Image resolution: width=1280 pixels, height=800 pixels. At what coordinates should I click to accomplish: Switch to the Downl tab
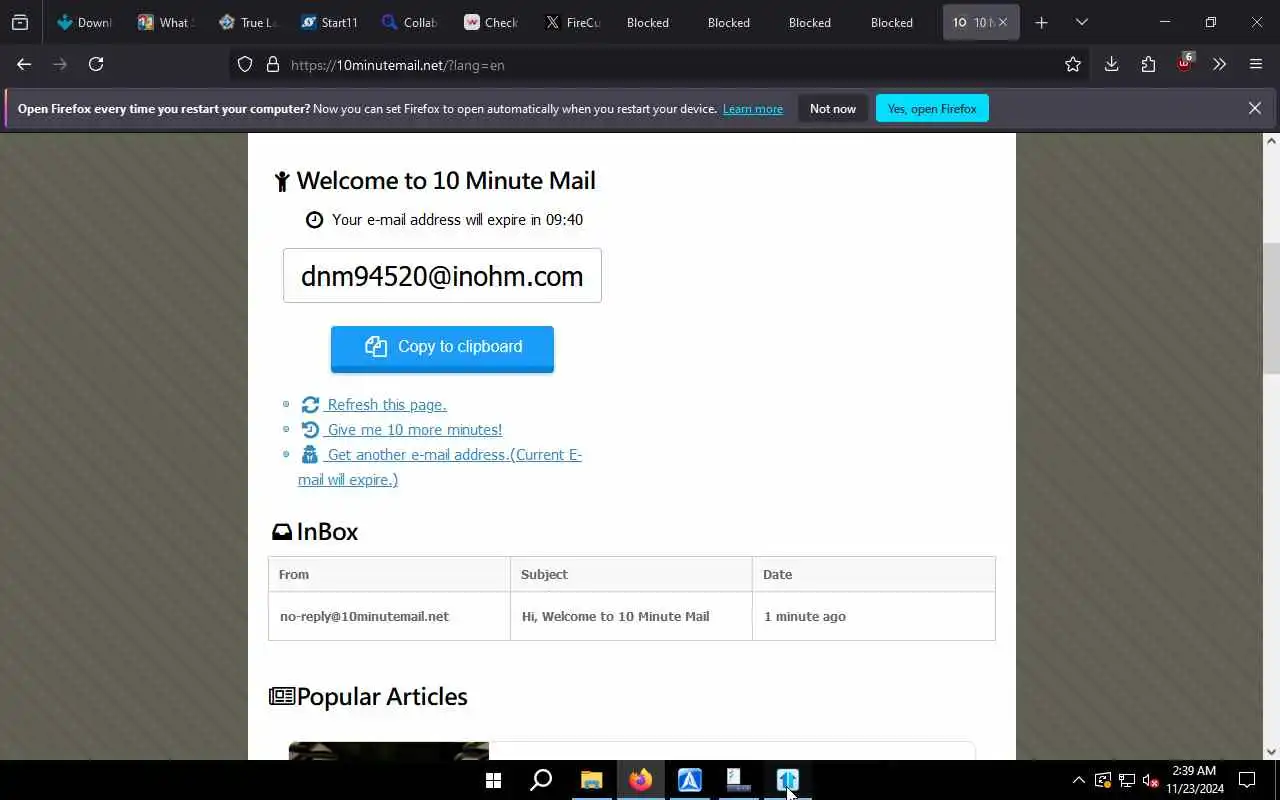point(84,22)
